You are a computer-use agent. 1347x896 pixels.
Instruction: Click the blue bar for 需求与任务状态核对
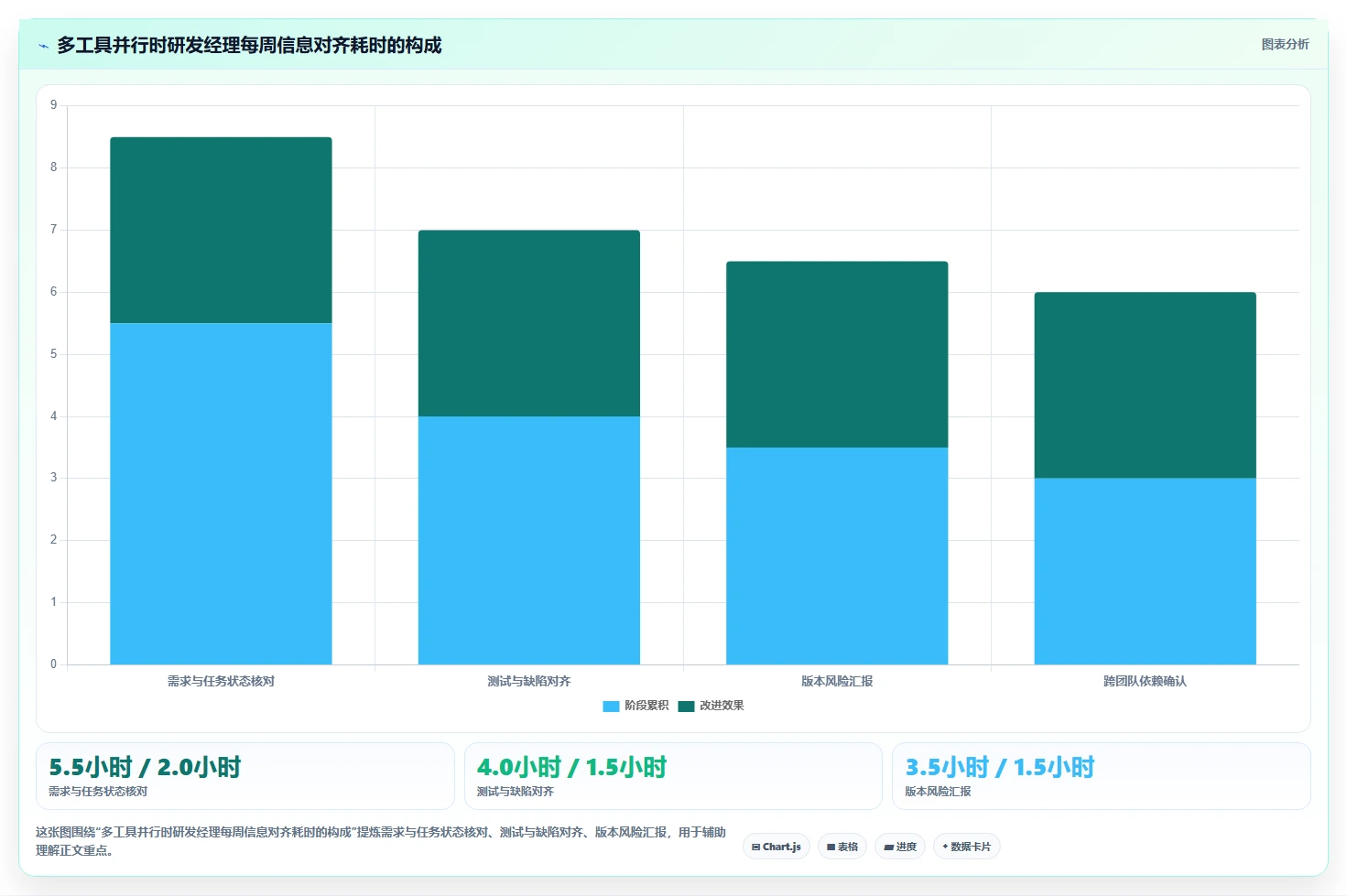221,493
